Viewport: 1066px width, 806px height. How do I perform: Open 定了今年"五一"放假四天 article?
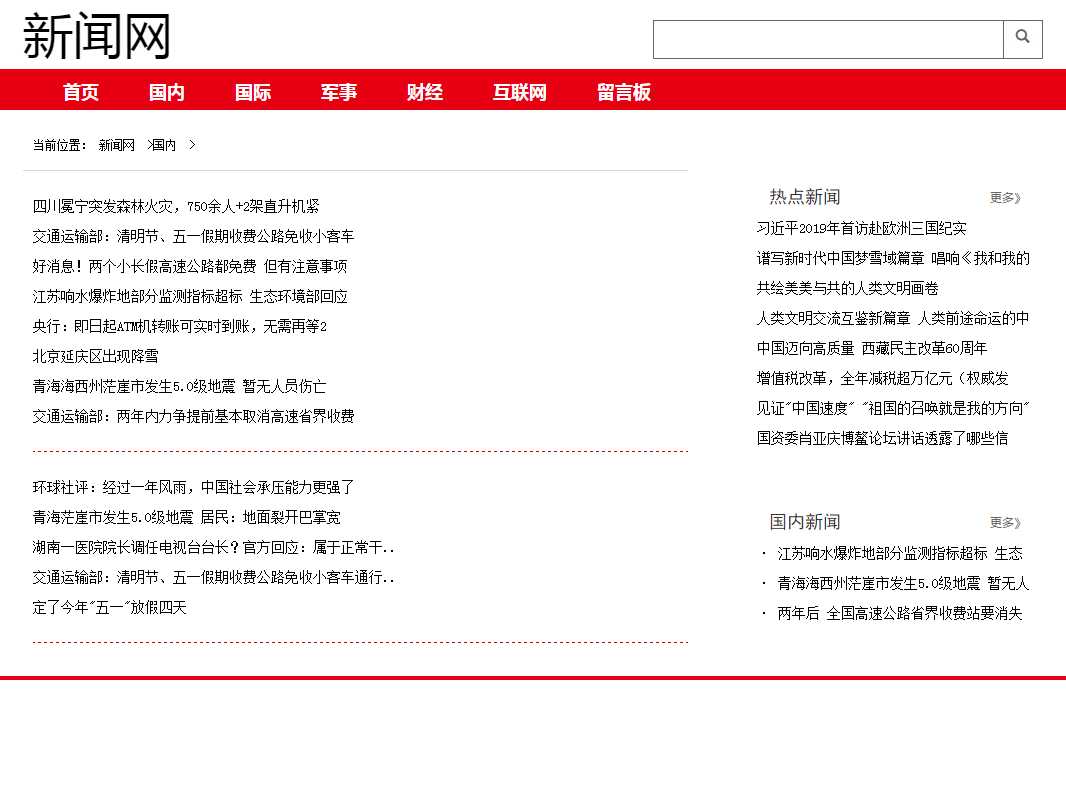point(109,608)
